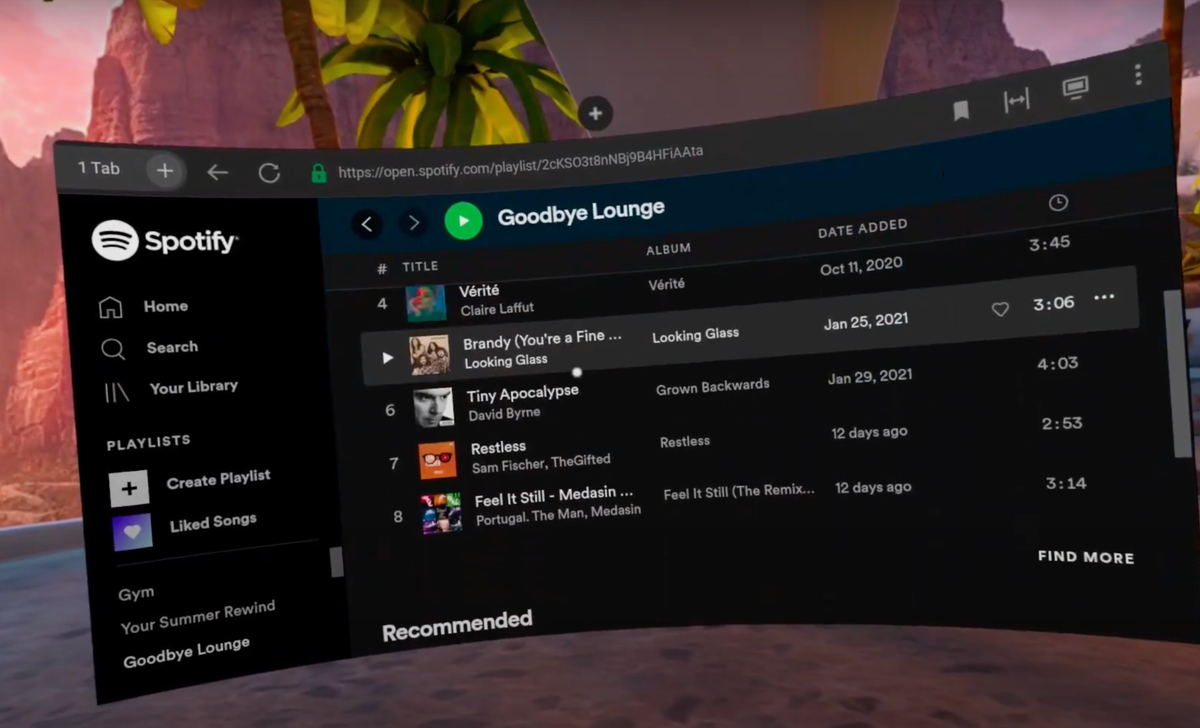Like Brandy song with heart icon

click(1000, 309)
